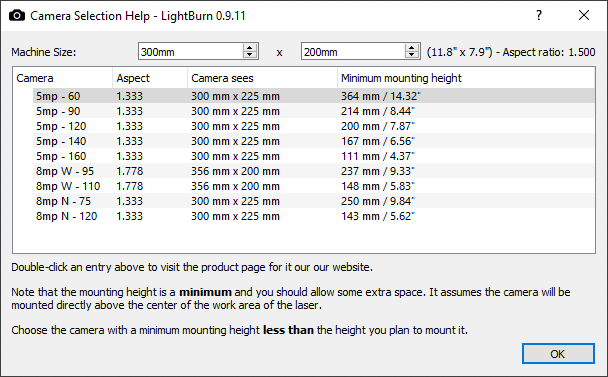
Task: Click the Aspect ratio: 1.500 text
Action: click(x=549, y=52)
